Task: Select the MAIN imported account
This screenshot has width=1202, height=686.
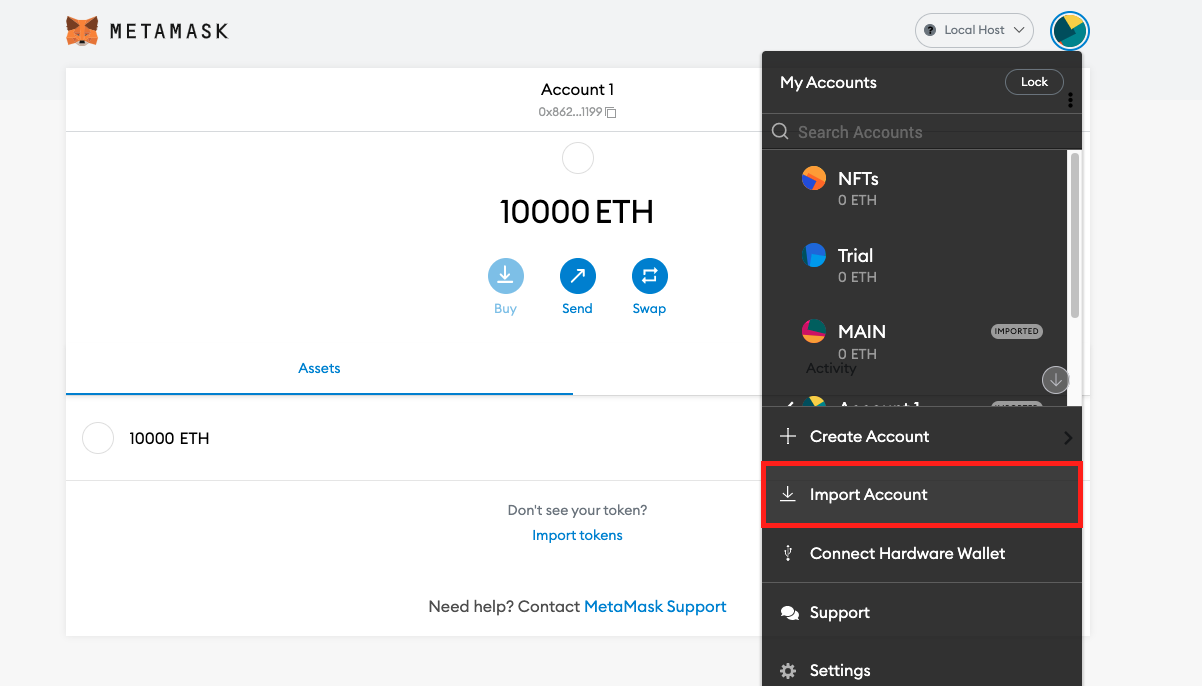Action: (915, 342)
